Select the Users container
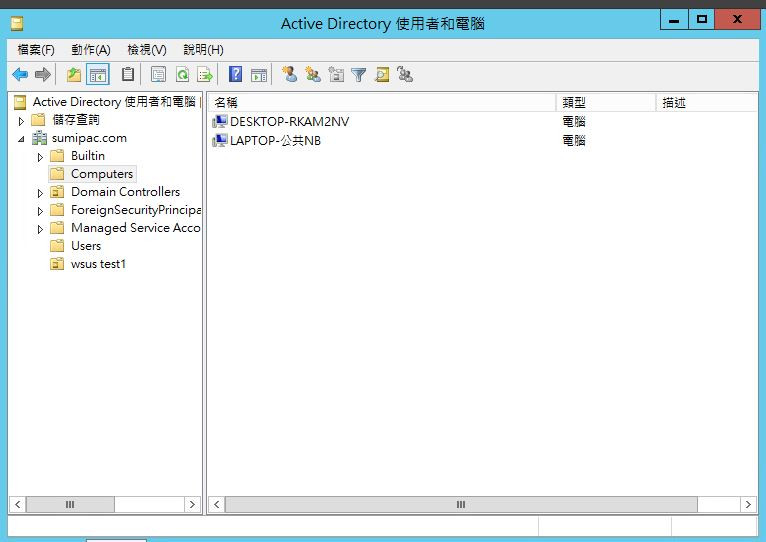This screenshot has width=766, height=542. [86, 246]
